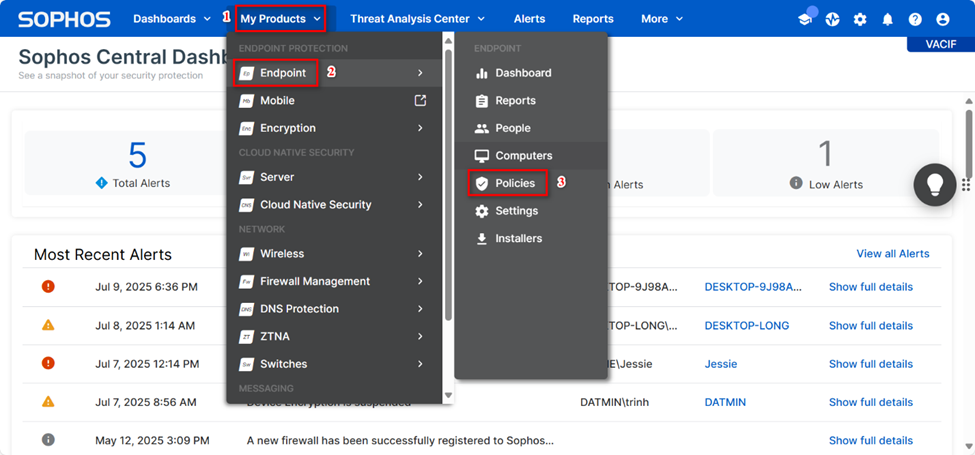Click the notifications bell icon
The width and height of the screenshot is (975, 455).
(887, 19)
